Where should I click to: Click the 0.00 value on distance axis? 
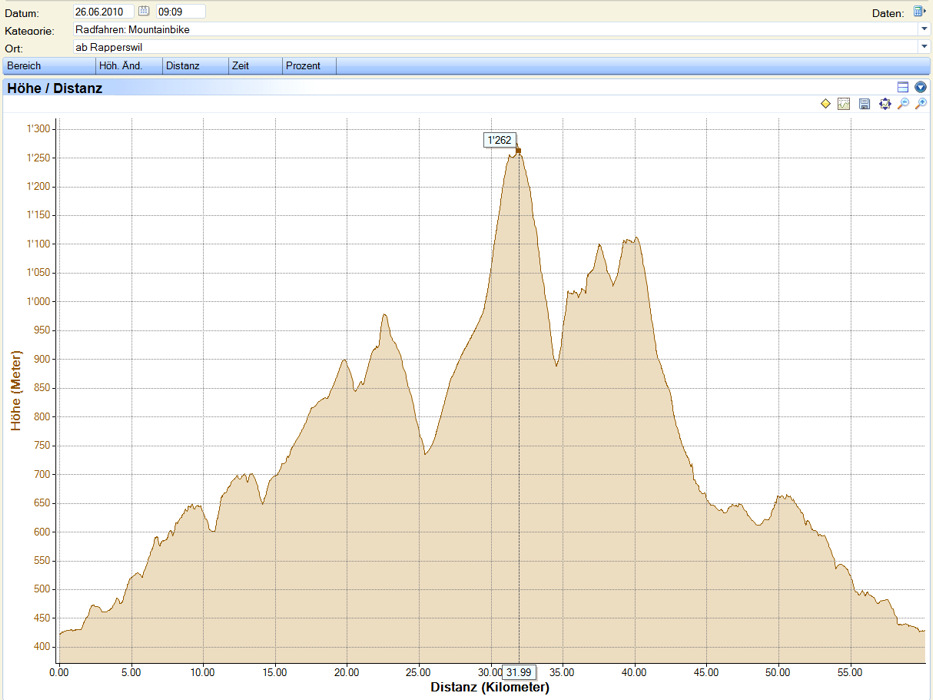tap(59, 672)
